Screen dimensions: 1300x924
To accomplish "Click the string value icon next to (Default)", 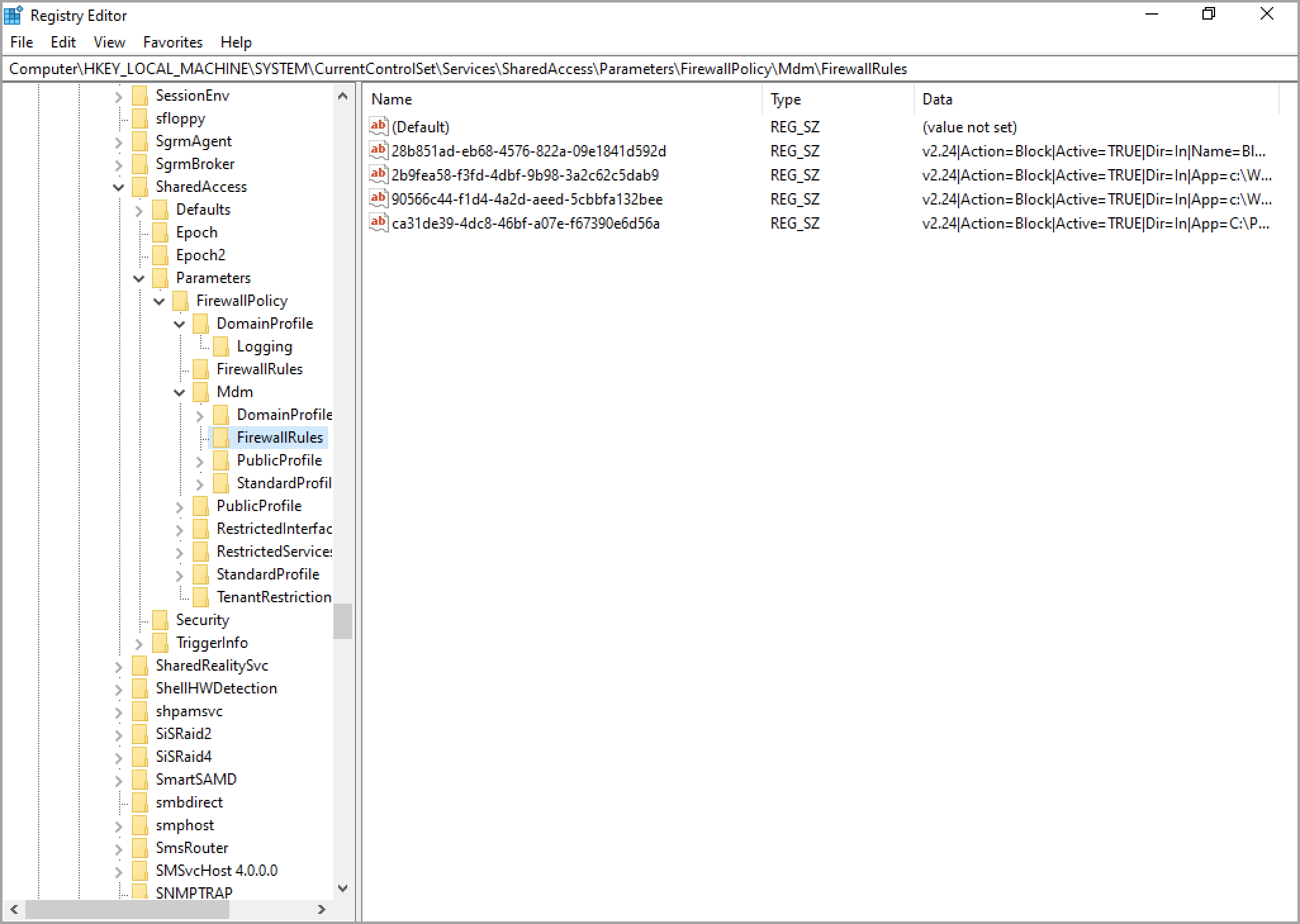I will (x=378, y=127).
